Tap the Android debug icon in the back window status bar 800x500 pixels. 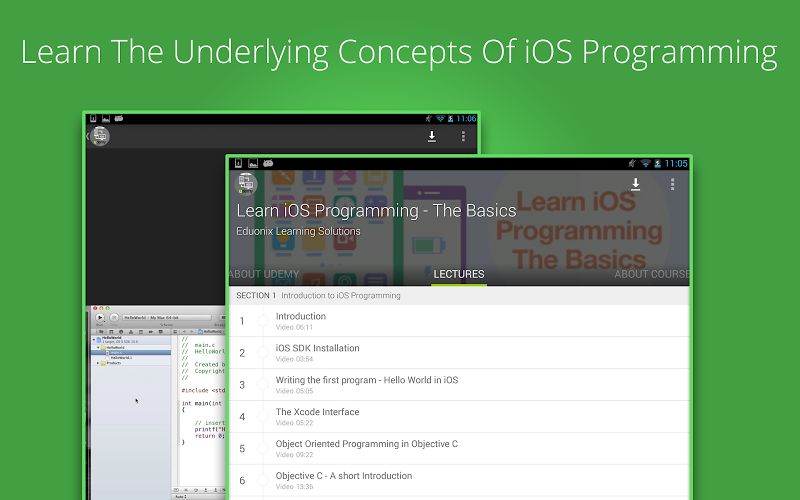click(x=119, y=118)
